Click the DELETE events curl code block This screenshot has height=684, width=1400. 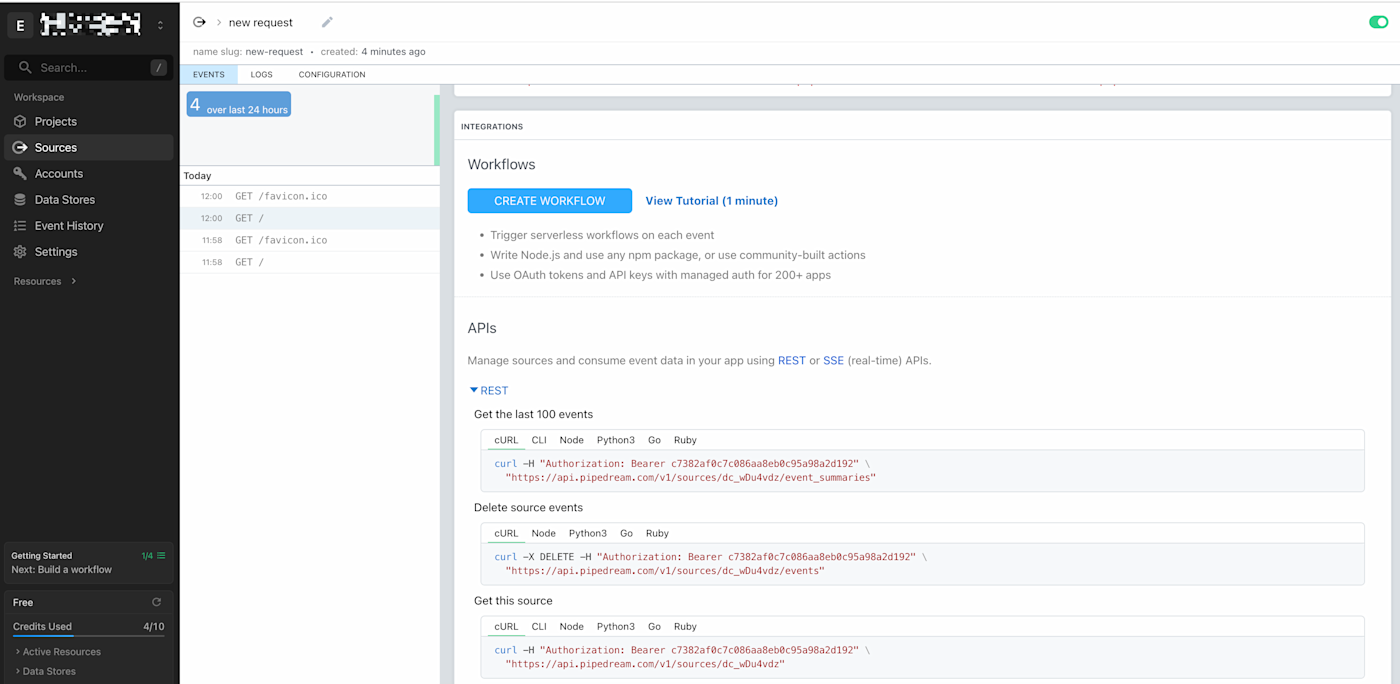coord(922,564)
